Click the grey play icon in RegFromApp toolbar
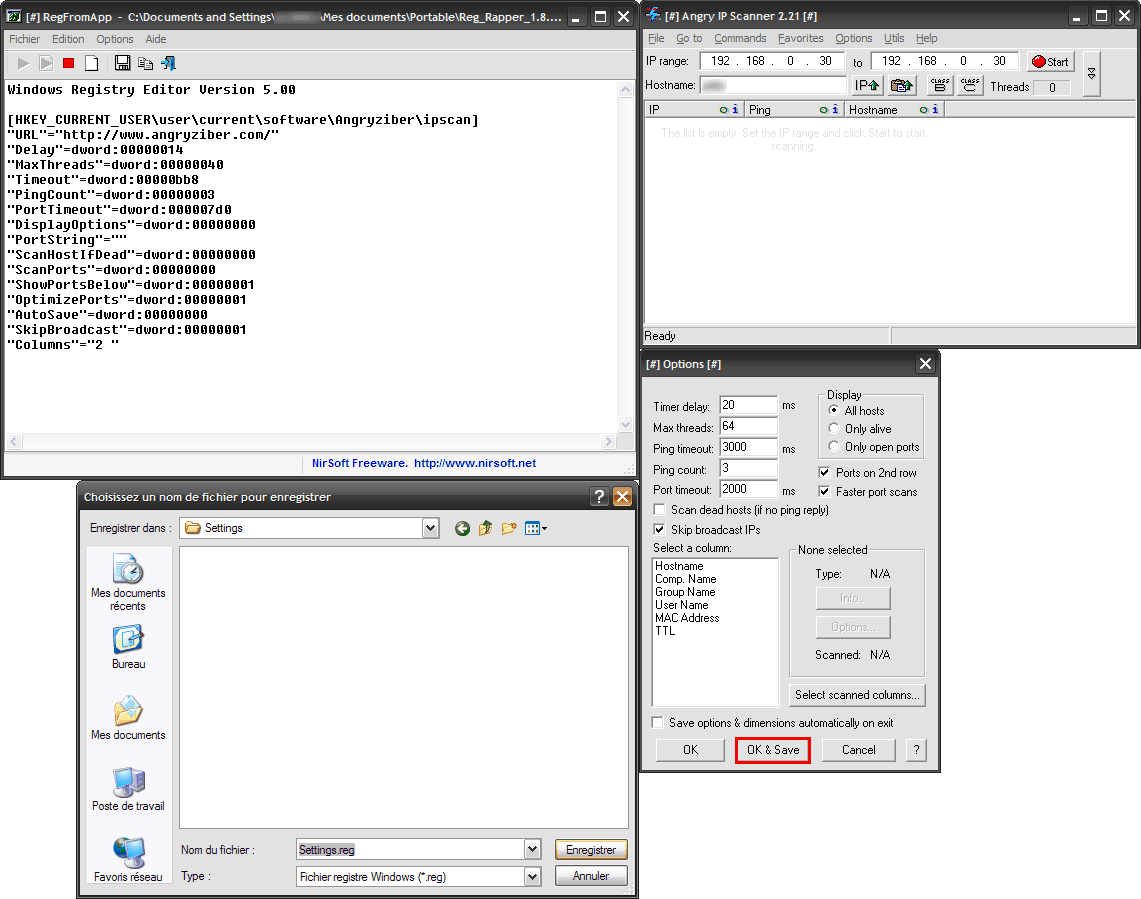1141x899 pixels. pyautogui.click(x=23, y=64)
